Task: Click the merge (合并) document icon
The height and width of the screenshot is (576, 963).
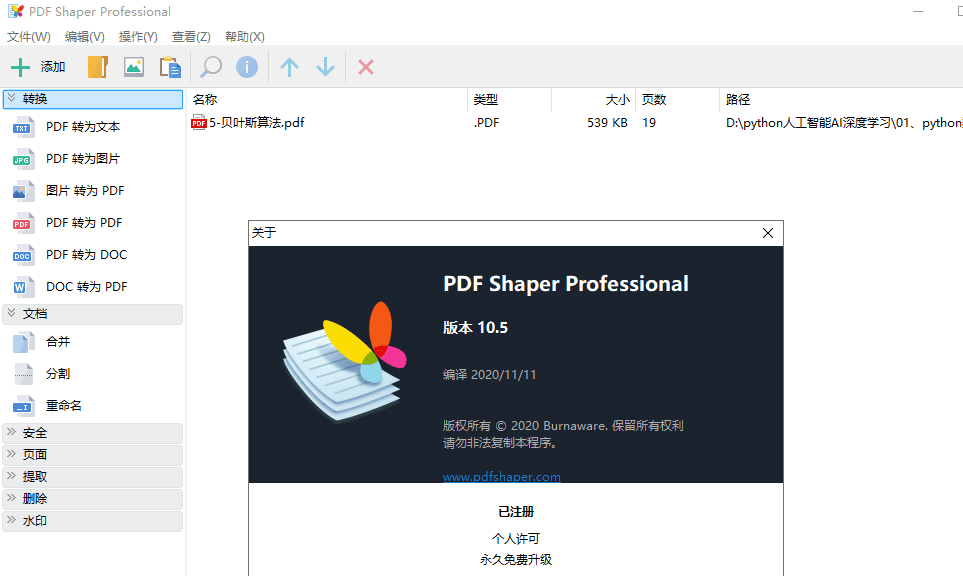Action: coord(23,342)
